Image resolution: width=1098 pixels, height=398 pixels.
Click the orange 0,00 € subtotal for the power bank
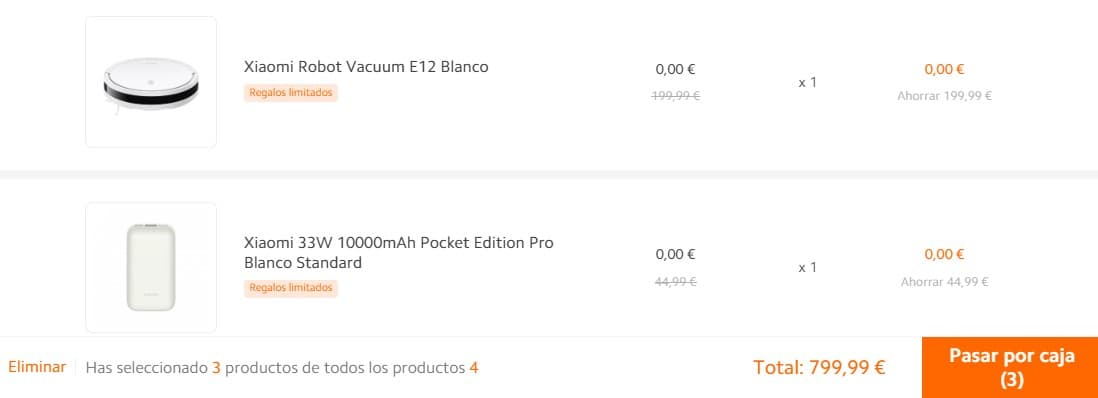[x=945, y=254]
